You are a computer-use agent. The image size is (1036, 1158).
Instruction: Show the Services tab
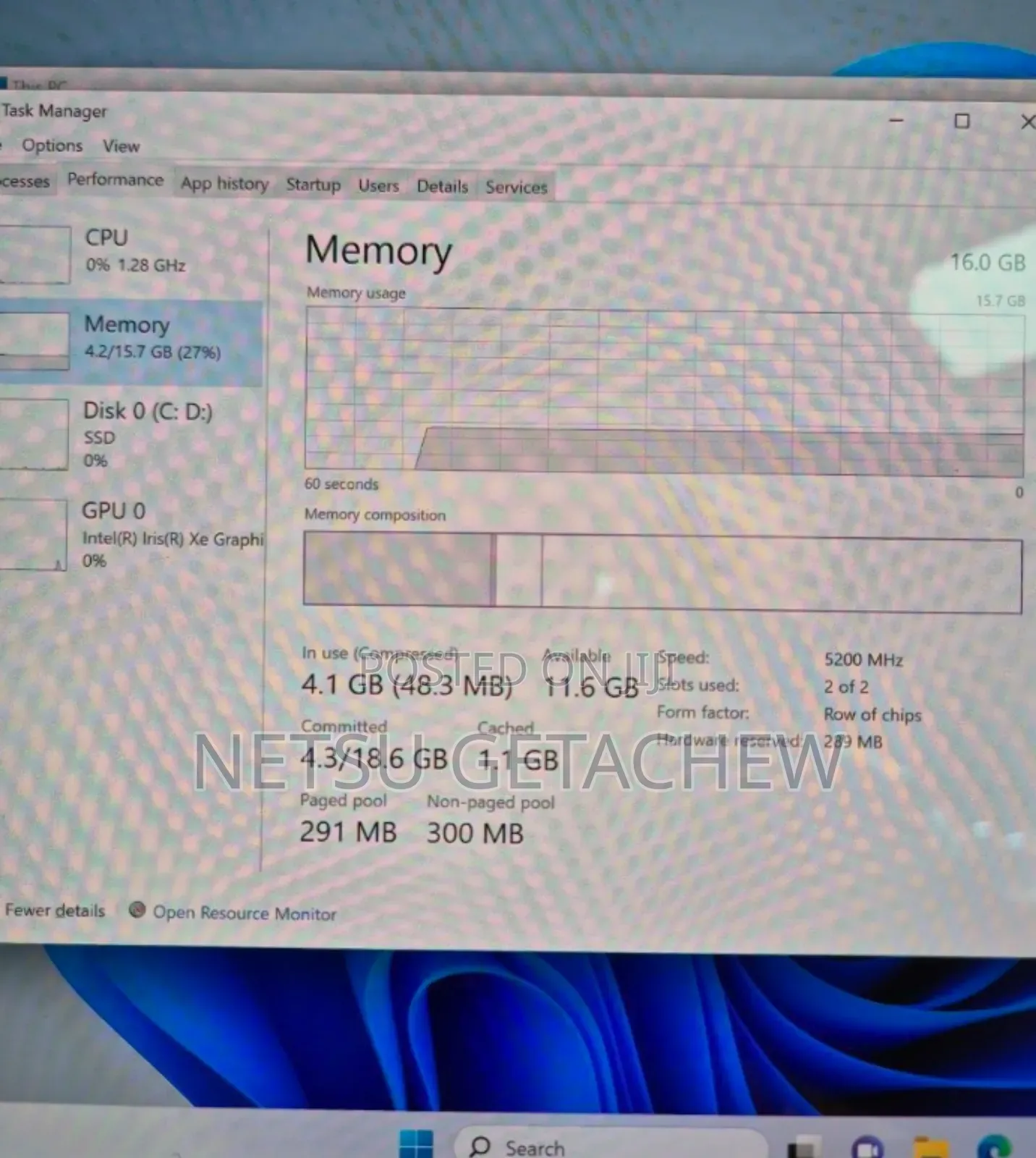coord(517,187)
